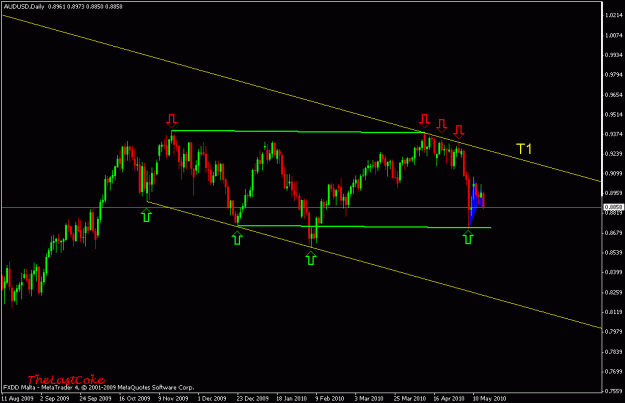
Task: Click the 0.8679 price axis label
Action: click(613, 232)
